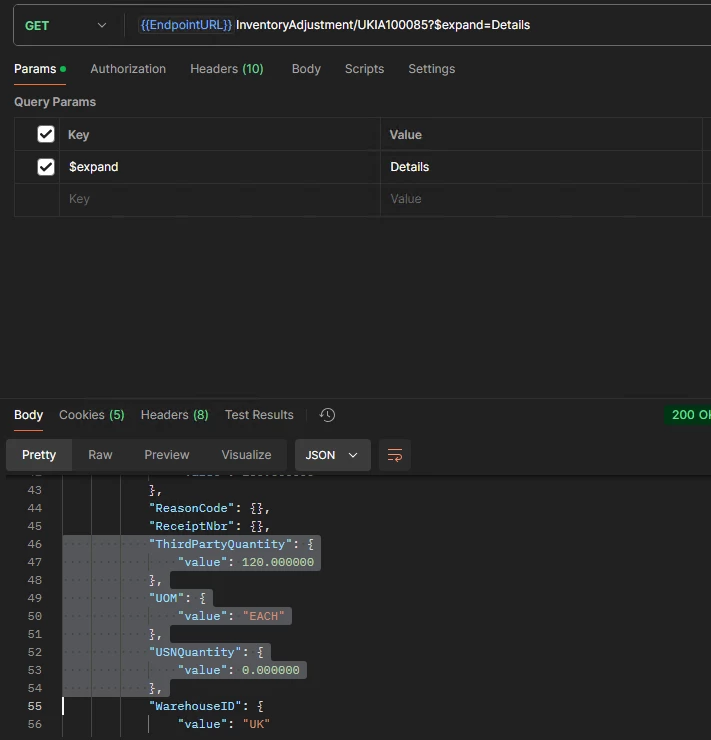Open the Scripts tab

pyautogui.click(x=364, y=69)
